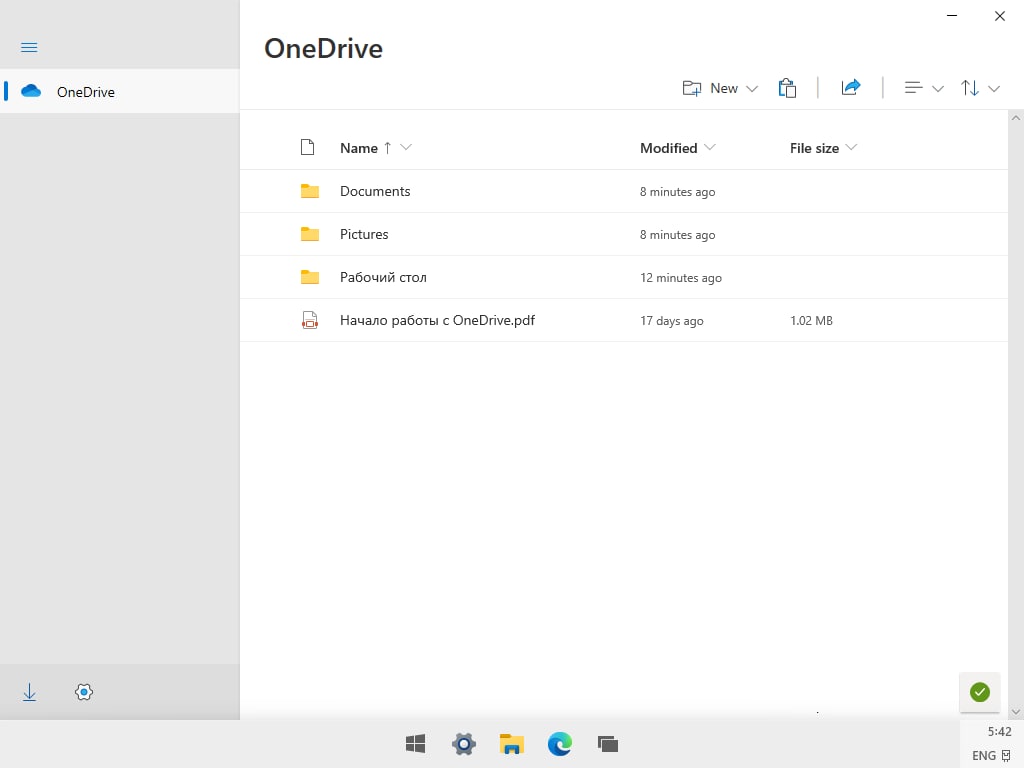Sort by the Name column header
Viewport: 1024px width, 768px height.
point(359,148)
